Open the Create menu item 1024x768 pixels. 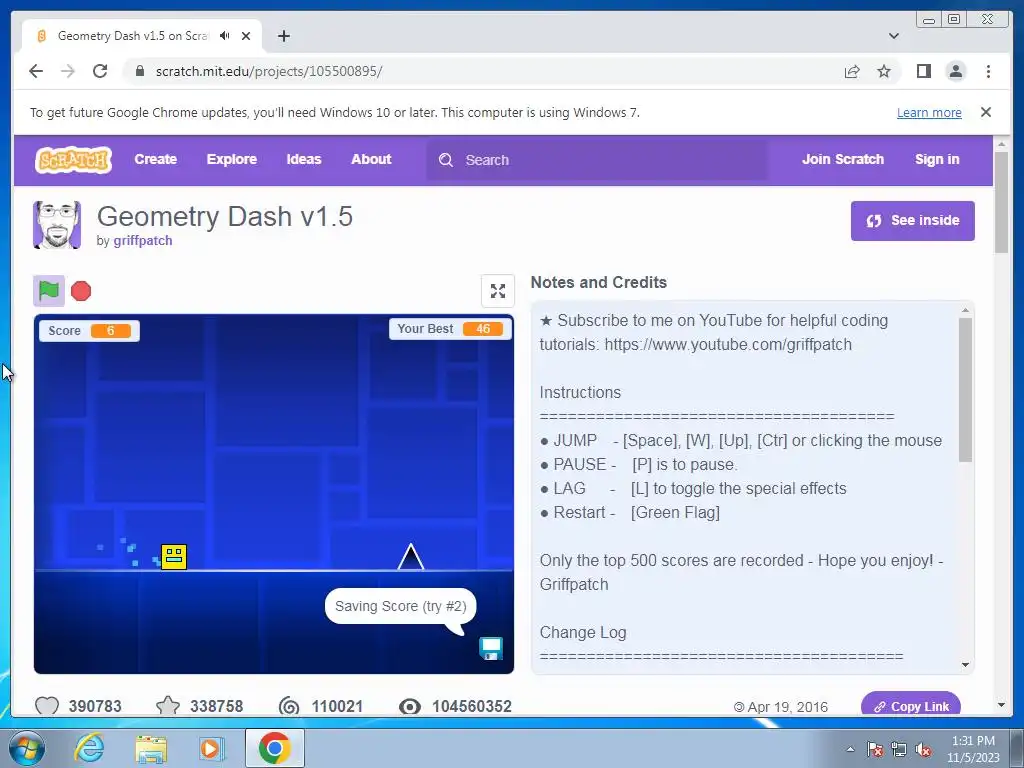click(x=155, y=159)
